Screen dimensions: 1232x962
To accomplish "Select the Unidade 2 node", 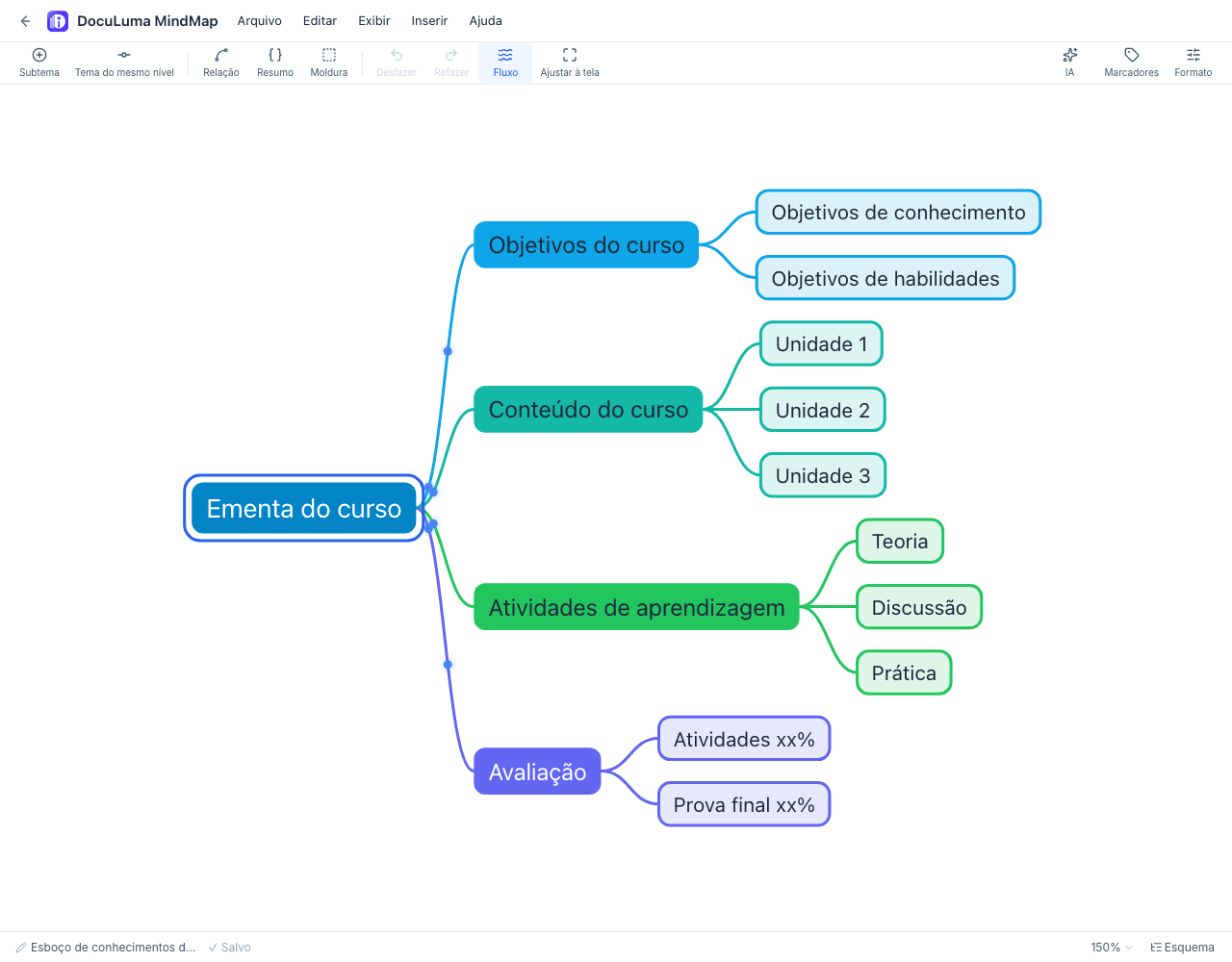I will (x=823, y=410).
